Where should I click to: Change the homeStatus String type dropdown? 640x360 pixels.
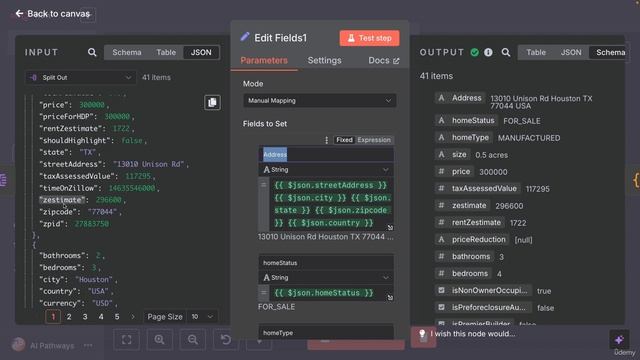tap(326, 278)
